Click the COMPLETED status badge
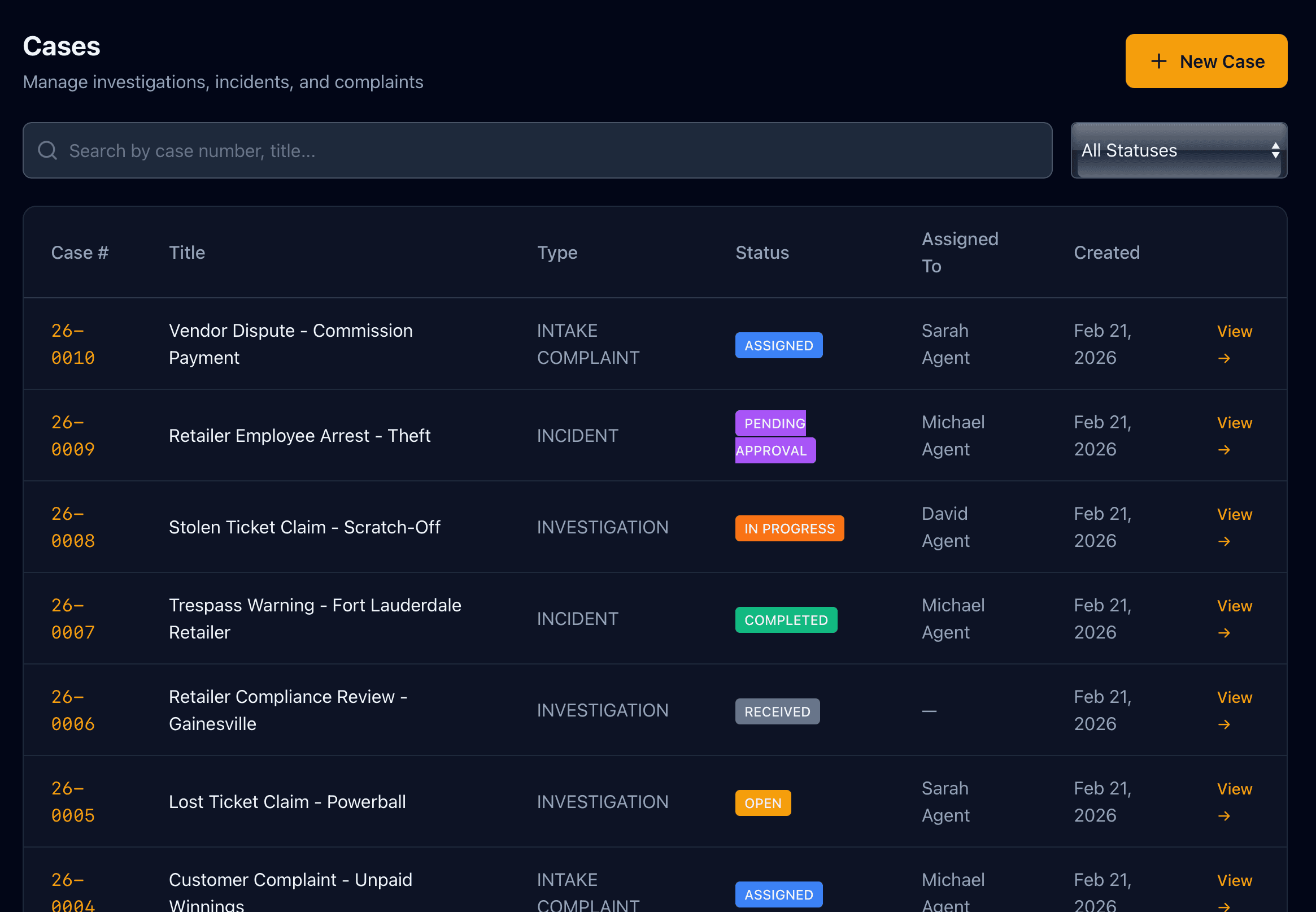Viewport: 1316px width, 912px height. tap(786, 619)
